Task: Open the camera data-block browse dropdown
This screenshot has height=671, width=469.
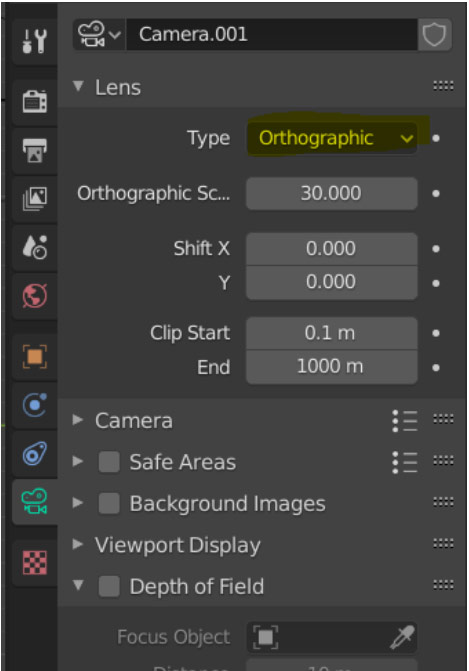Action: coord(99,34)
